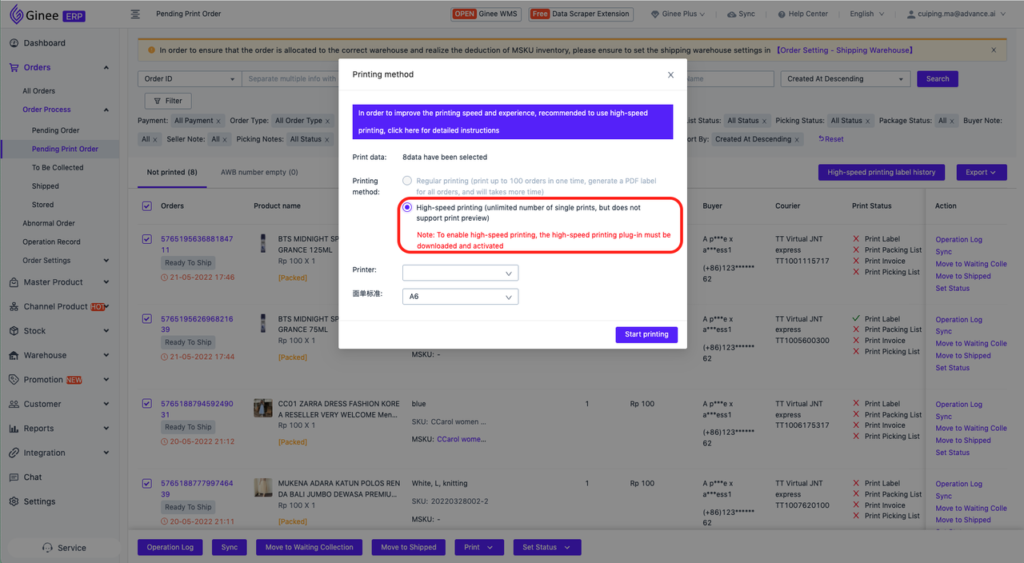Uncheck order 576518877799746439 checkbox
Image resolution: width=1024 pixels, height=563 pixels.
tap(147, 483)
